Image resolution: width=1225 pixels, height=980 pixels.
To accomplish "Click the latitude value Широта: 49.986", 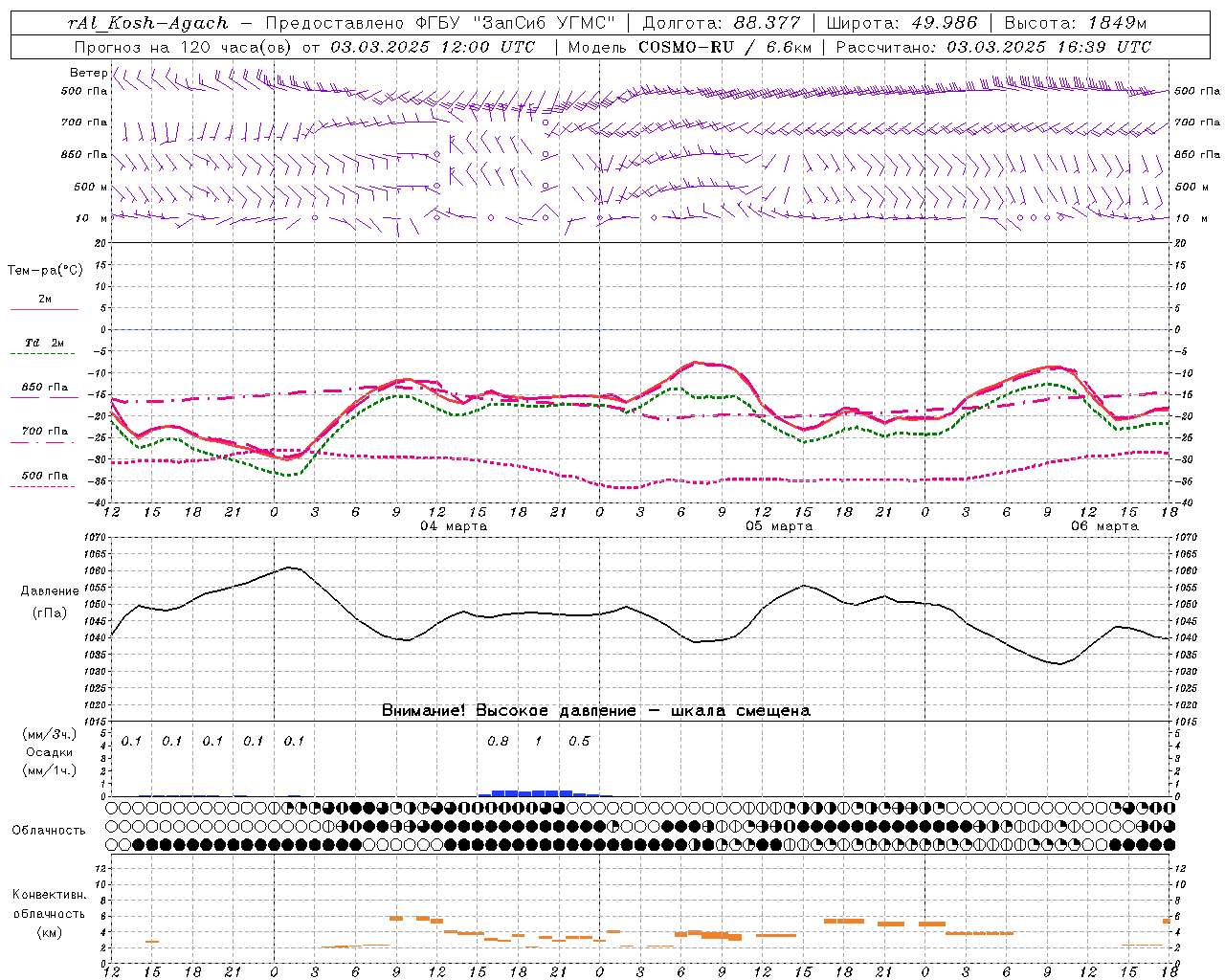I will (902, 23).
